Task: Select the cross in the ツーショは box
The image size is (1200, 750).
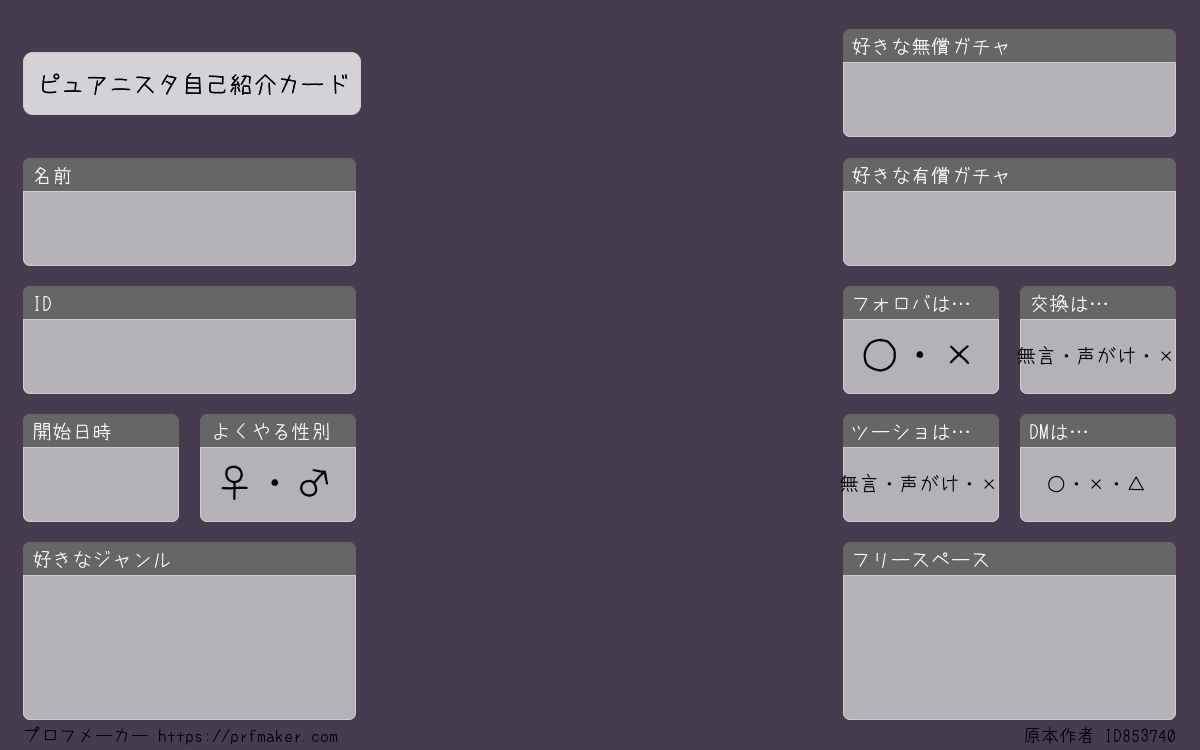Action: click(x=989, y=484)
